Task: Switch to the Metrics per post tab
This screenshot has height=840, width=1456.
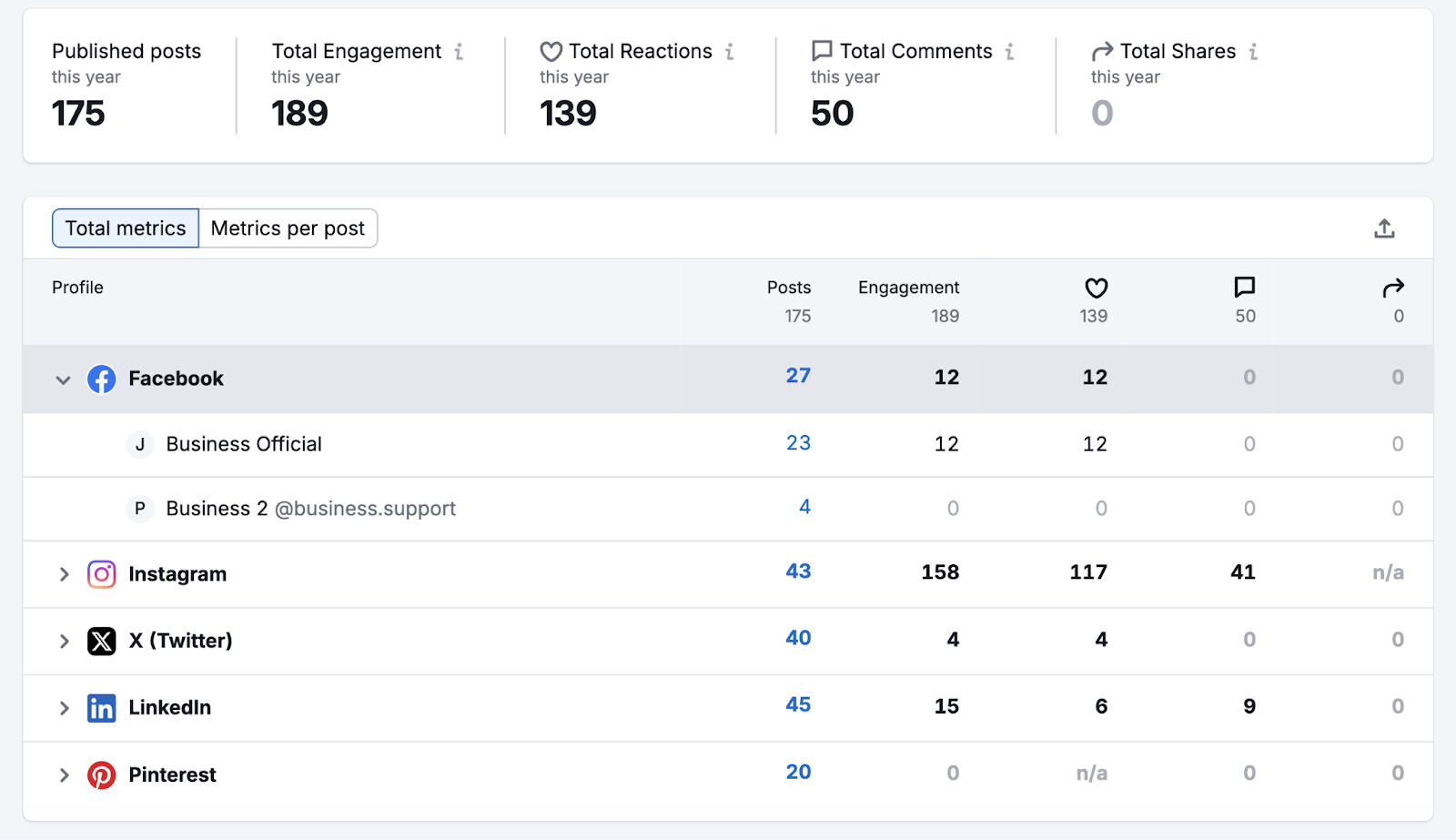Action: [288, 228]
